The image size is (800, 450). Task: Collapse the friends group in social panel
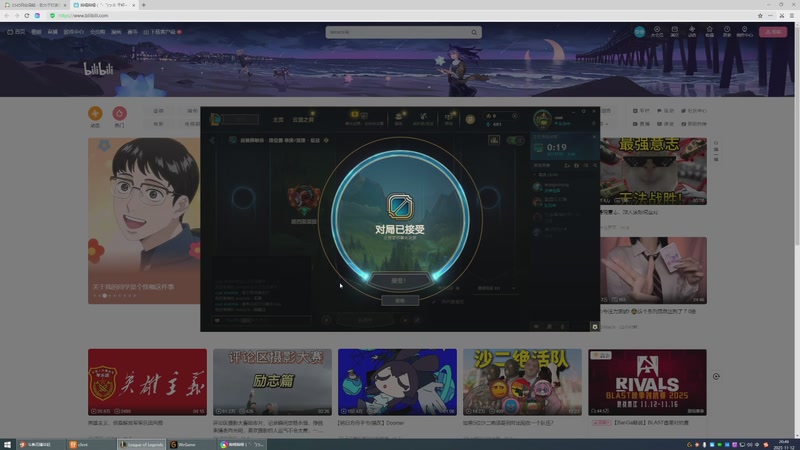pyautogui.click(x=535, y=174)
